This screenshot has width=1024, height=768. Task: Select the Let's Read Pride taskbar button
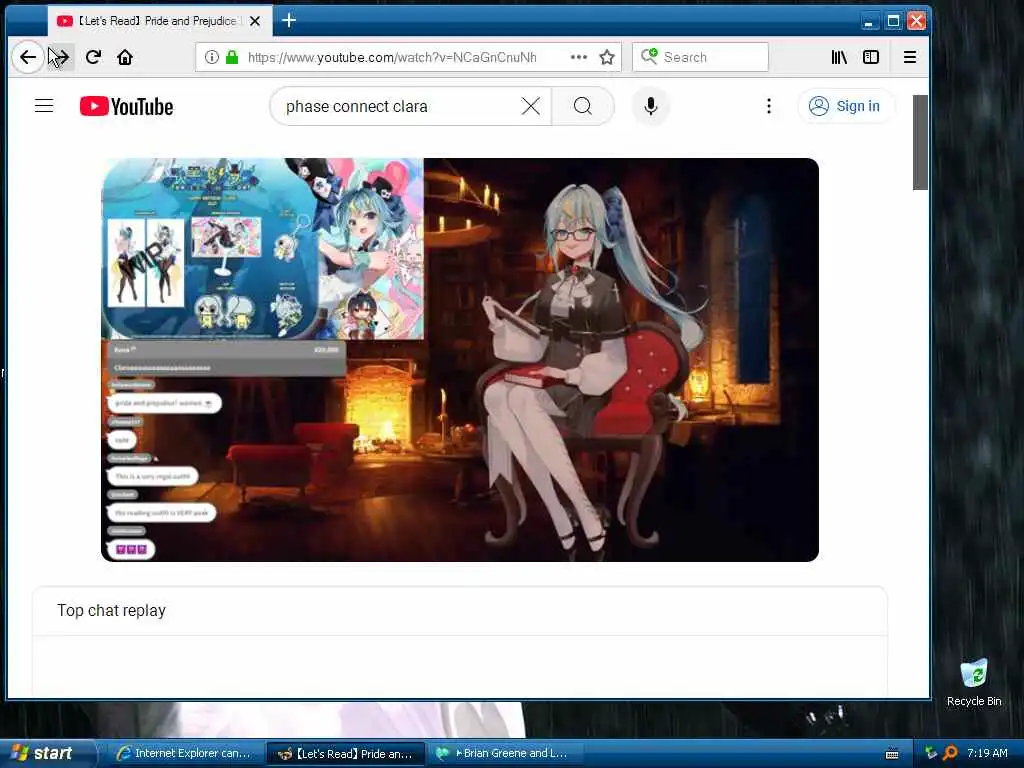[346, 754]
